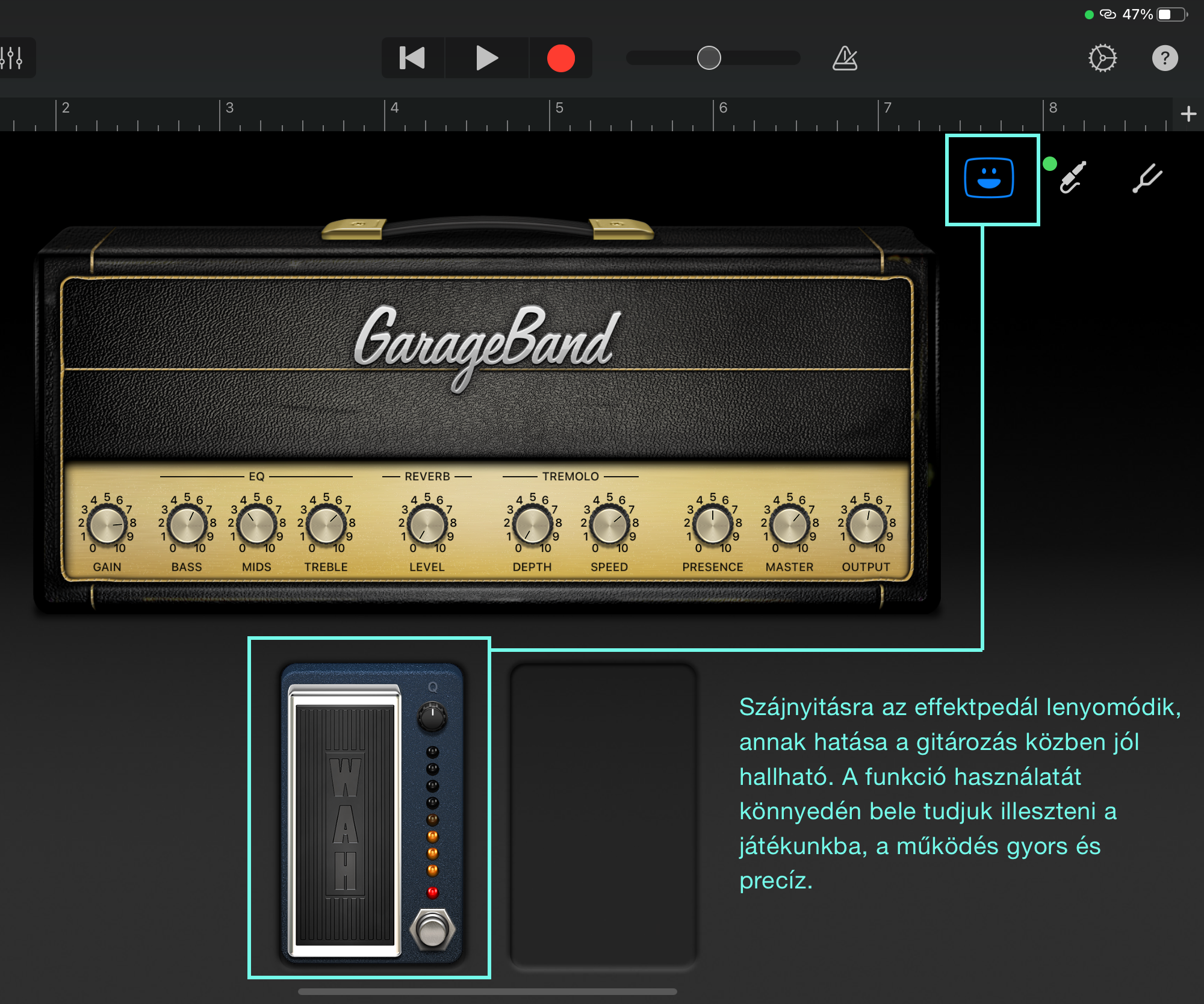Open help with the question mark icon
Viewport: 1204px width, 1004px height.
tap(1164, 58)
